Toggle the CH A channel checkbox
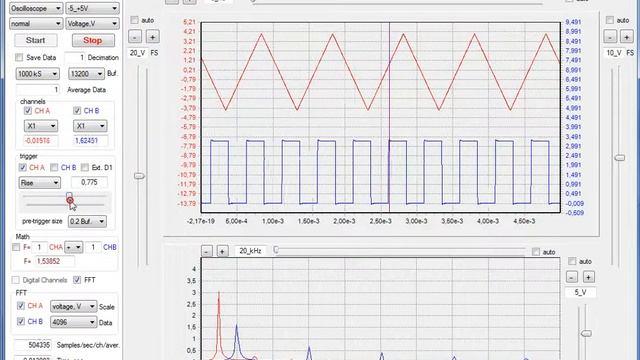This screenshot has width=640, height=360. pos(28,111)
